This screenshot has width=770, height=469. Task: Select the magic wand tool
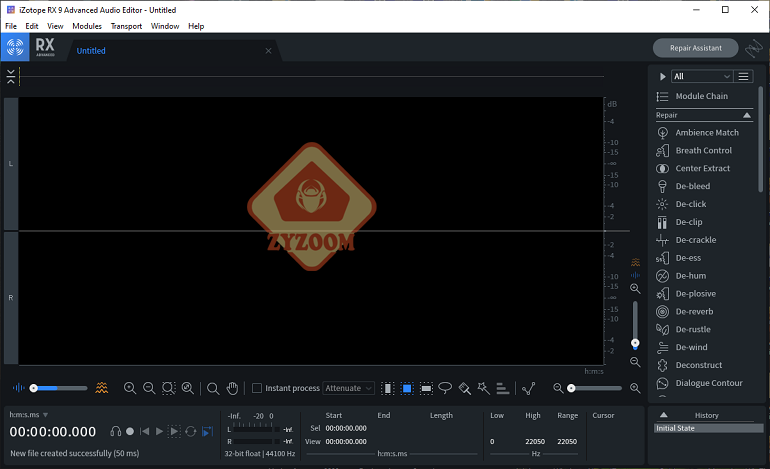(x=484, y=388)
